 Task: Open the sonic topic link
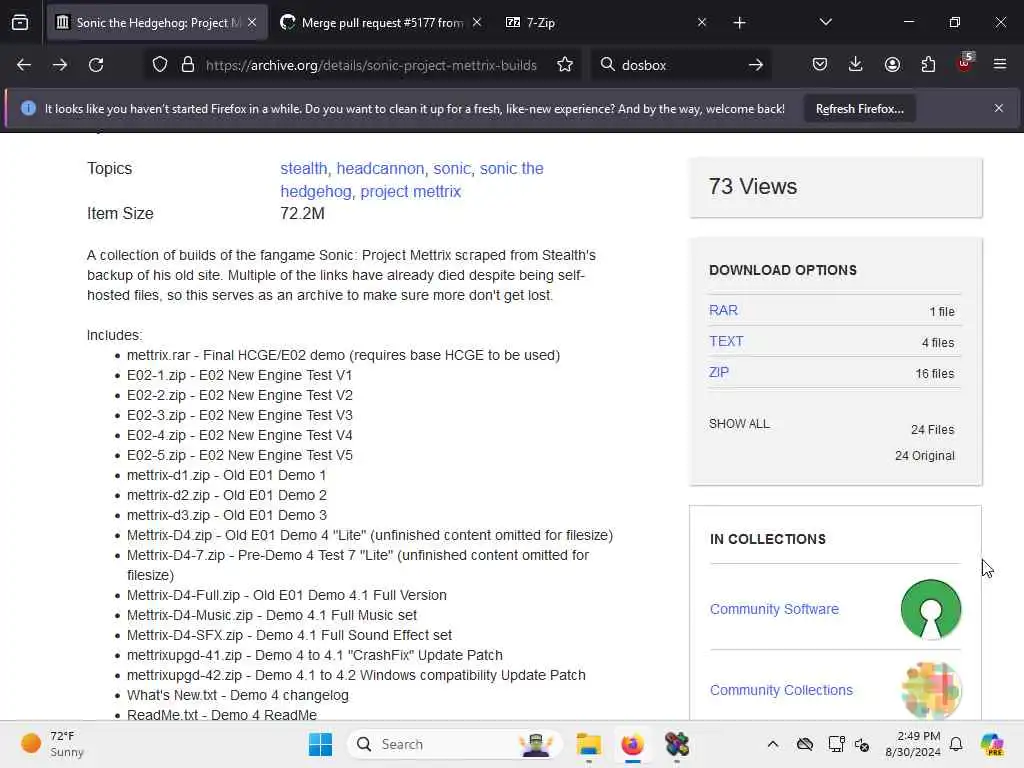[x=452, y=168]
